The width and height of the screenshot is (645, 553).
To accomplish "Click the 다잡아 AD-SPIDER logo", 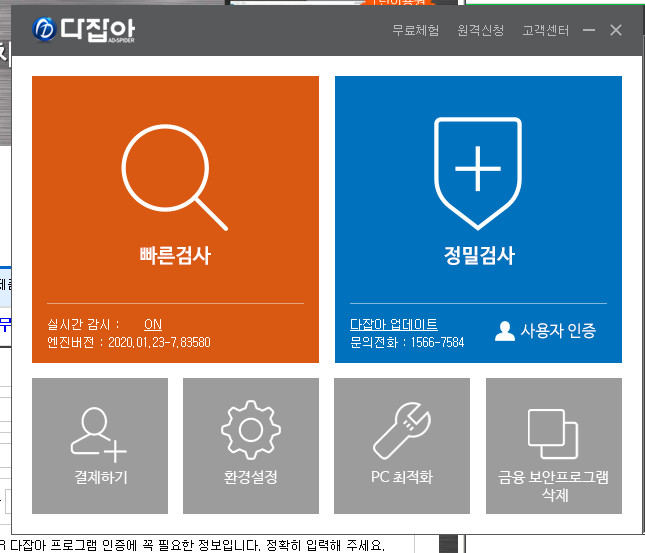I will coord(84,30).
